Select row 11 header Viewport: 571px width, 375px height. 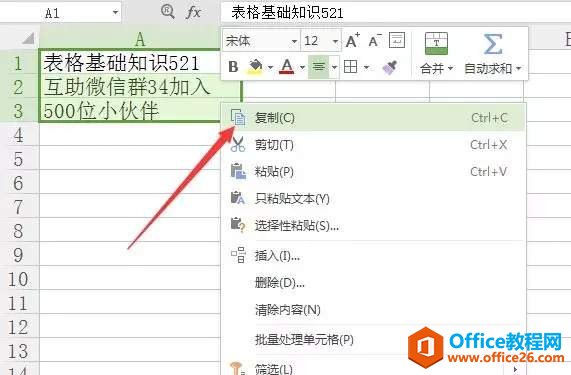coord(19,303)
